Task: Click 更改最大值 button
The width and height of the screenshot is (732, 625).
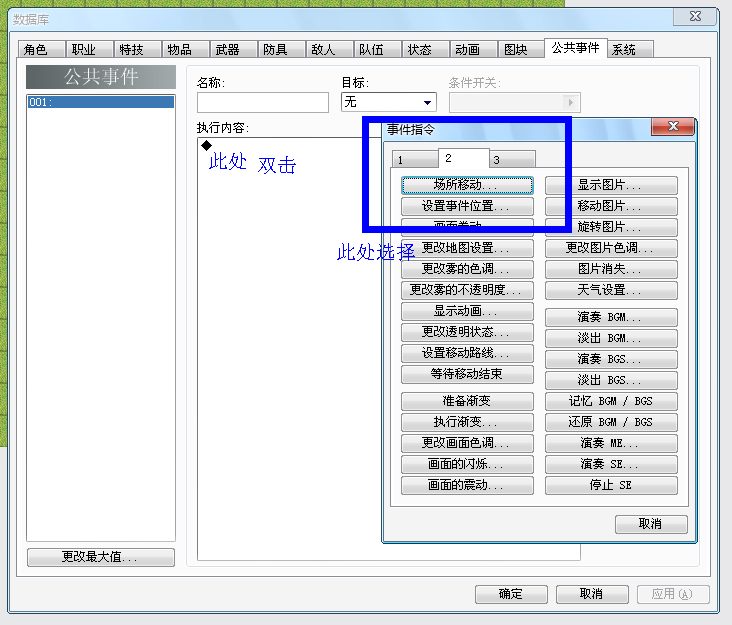Action: [101, 557]
